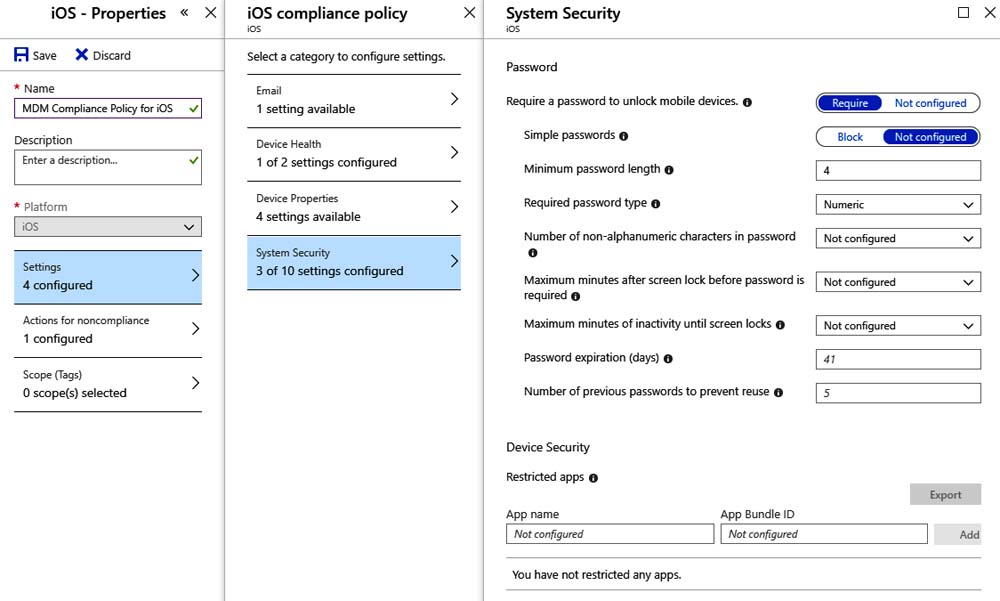Collapse the iOS Properties pane with the double chevron
The height and width of the screenshot is (601, 1000).
pos(184,12)
